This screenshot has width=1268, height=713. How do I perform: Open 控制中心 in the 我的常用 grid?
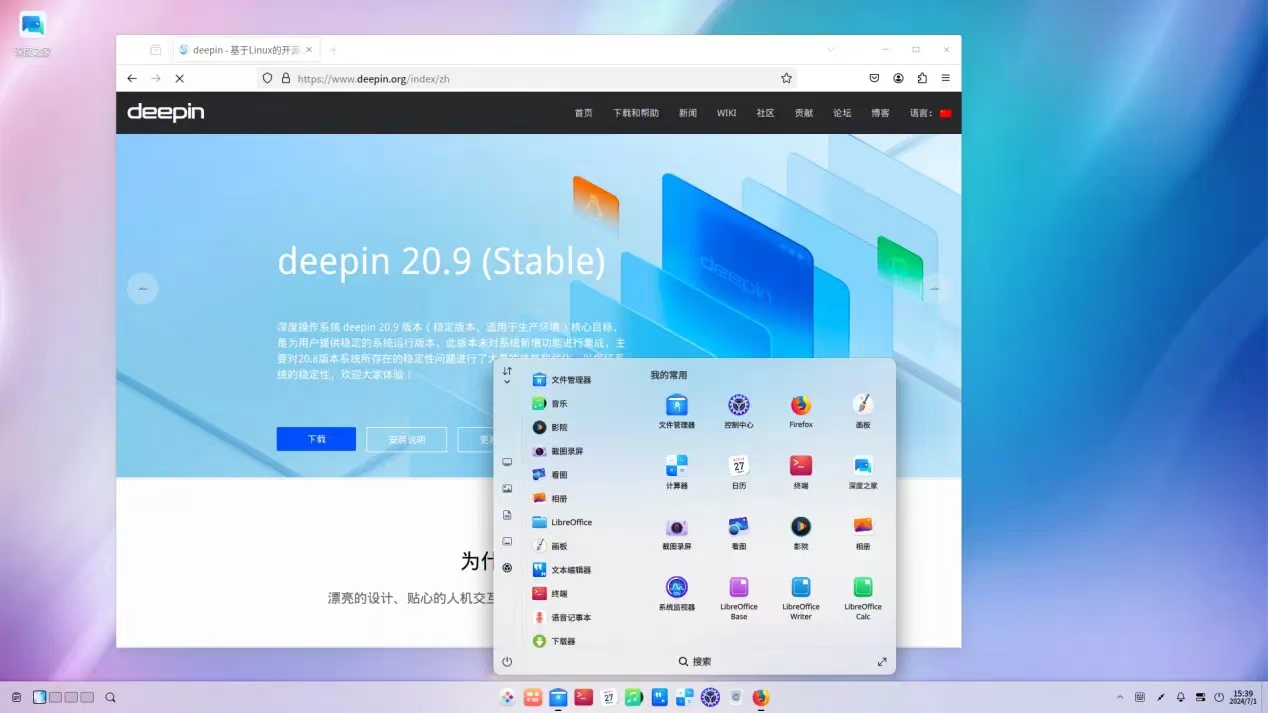[x=739, y=410]
